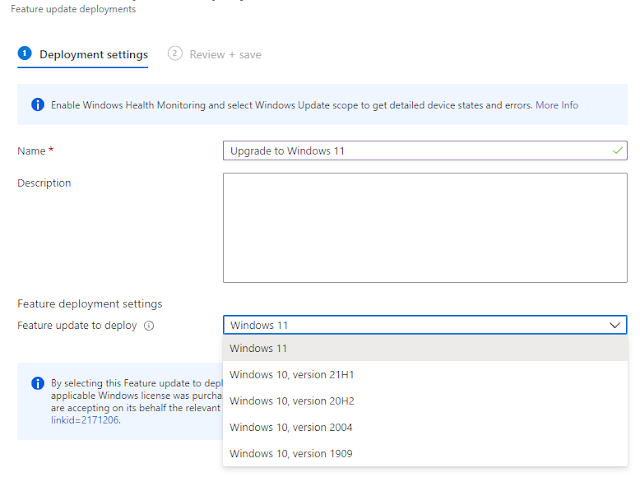The height and width of the screenshot is (477, 640).
Task: Choose Windows 10, version 21H1 option
Action: point(425,375)
